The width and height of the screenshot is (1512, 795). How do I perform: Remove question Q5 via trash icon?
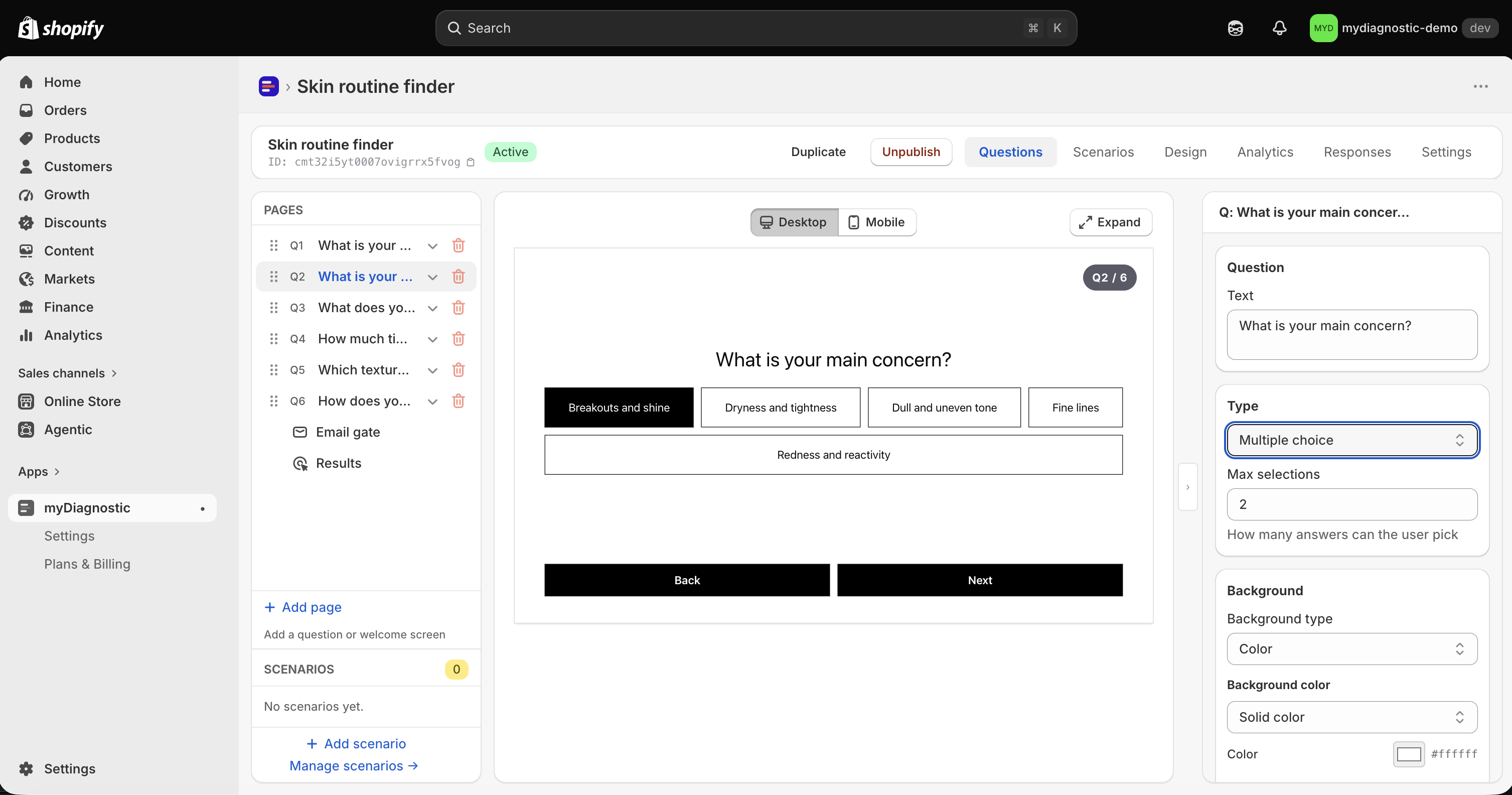[x=459, y=370]
